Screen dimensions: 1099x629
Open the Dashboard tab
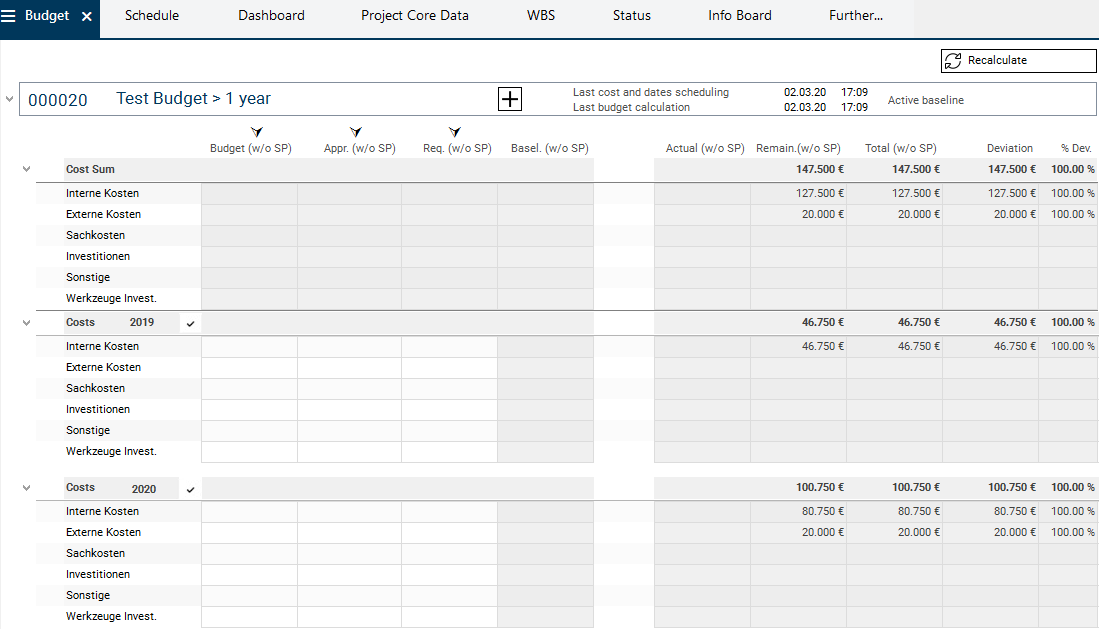pyautogui.click(x=271, y=16)
